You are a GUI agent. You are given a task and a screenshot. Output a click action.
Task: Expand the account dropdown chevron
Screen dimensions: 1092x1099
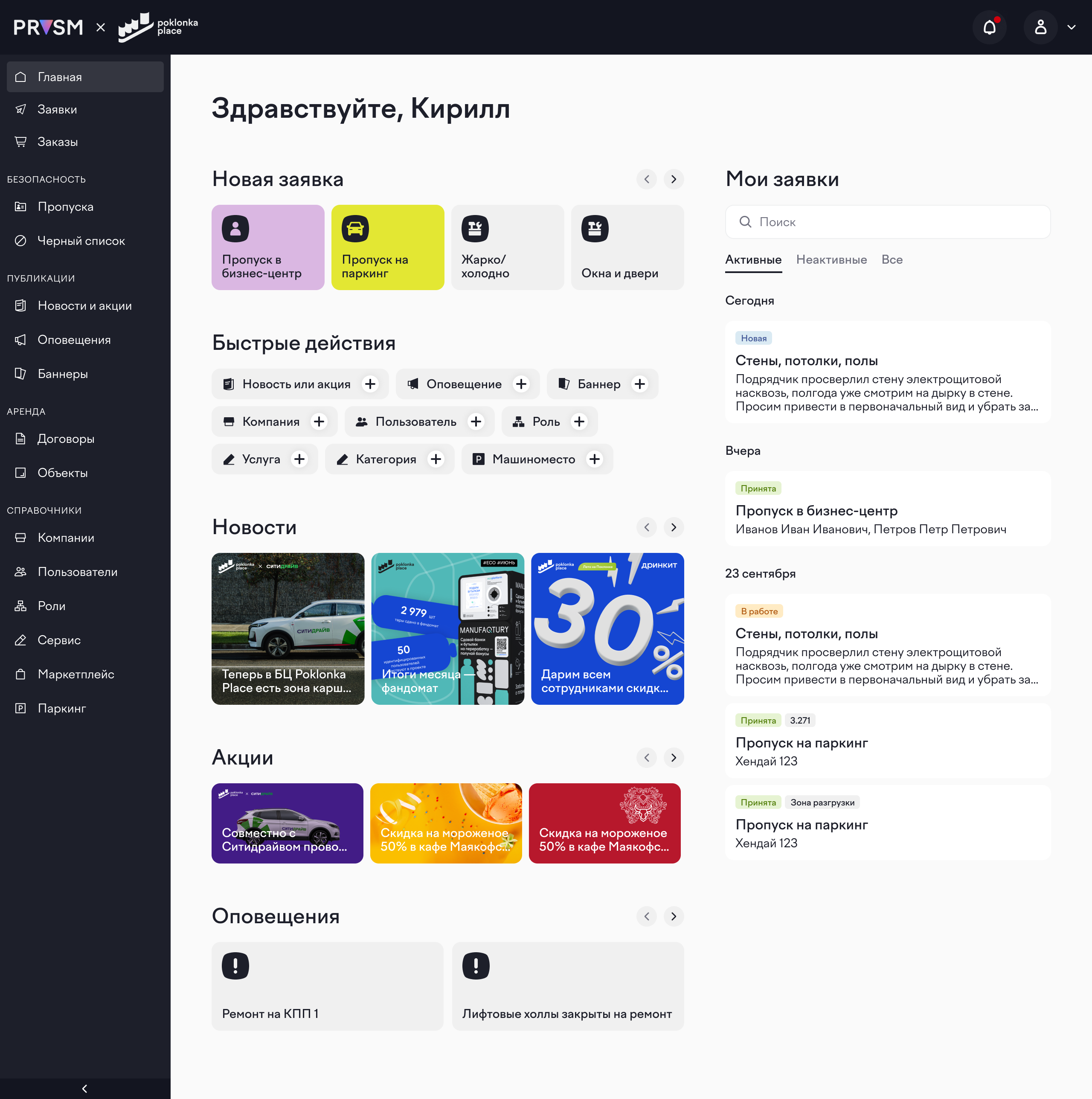pos(1072,27)
